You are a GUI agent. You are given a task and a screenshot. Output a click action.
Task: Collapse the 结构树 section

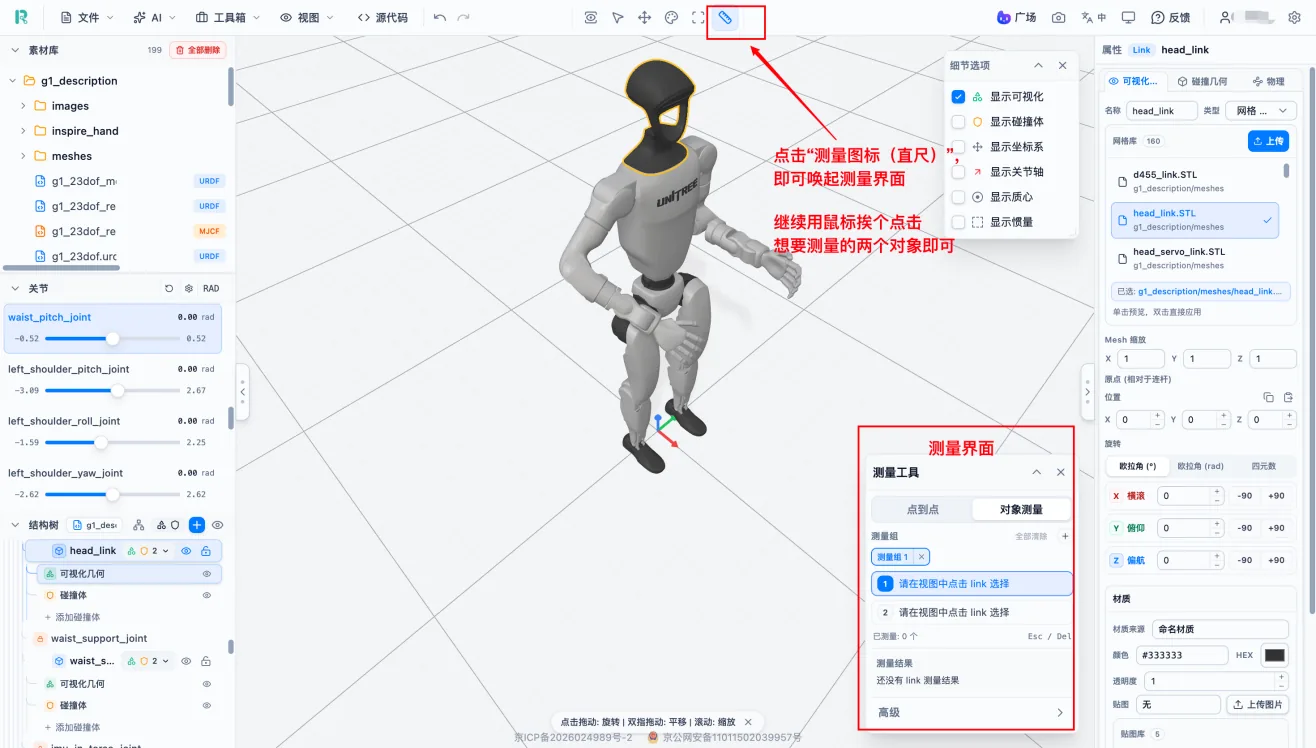pos(15,525)
